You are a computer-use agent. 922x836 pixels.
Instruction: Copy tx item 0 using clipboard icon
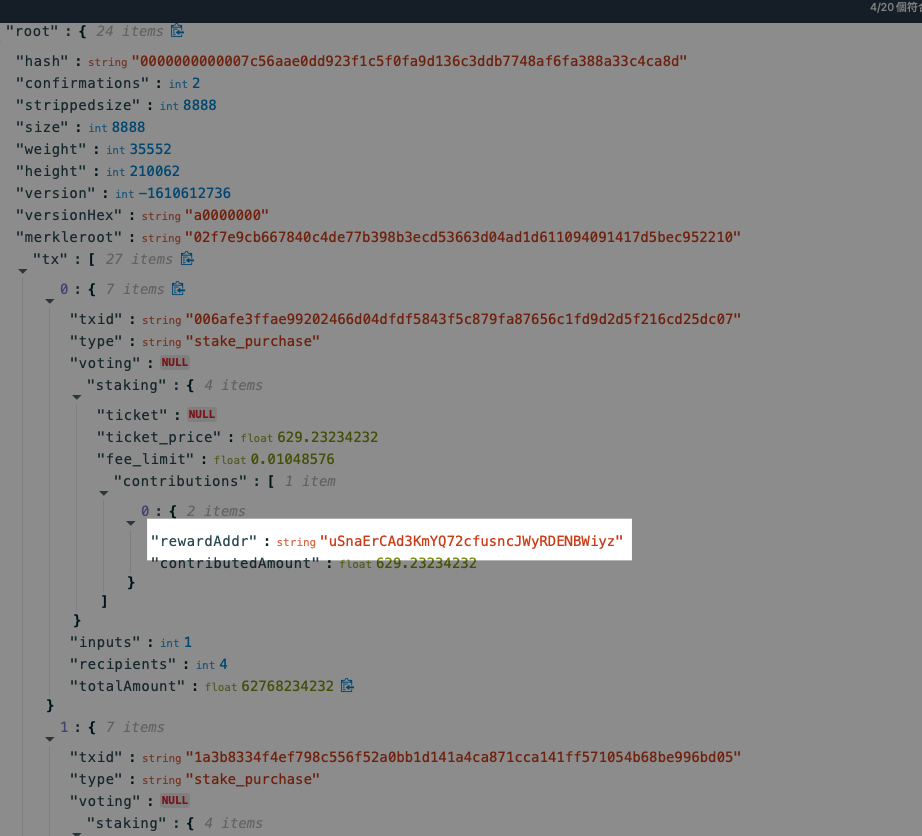(x=178, y=289)
